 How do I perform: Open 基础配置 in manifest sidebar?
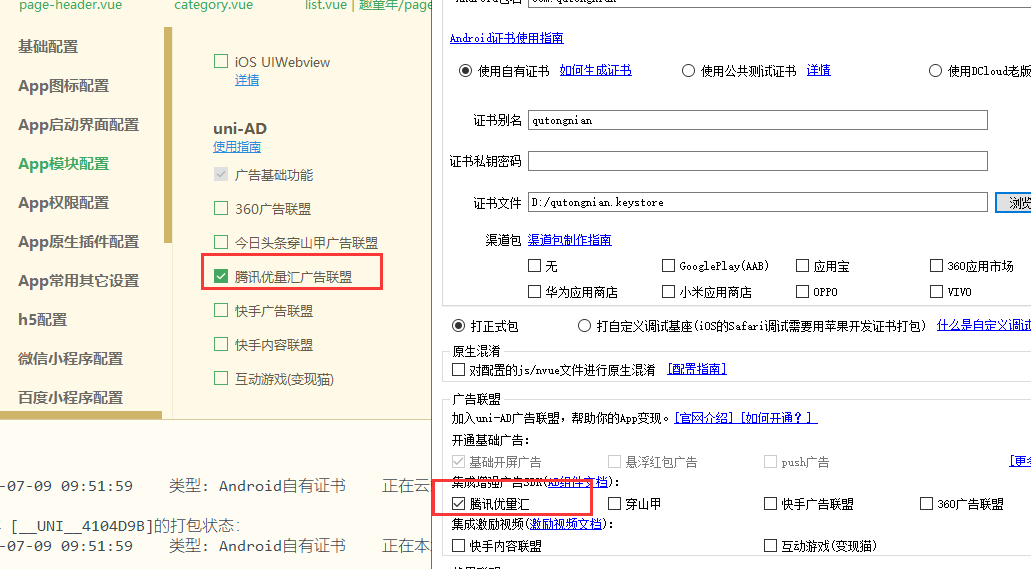(x=48, y=47)
